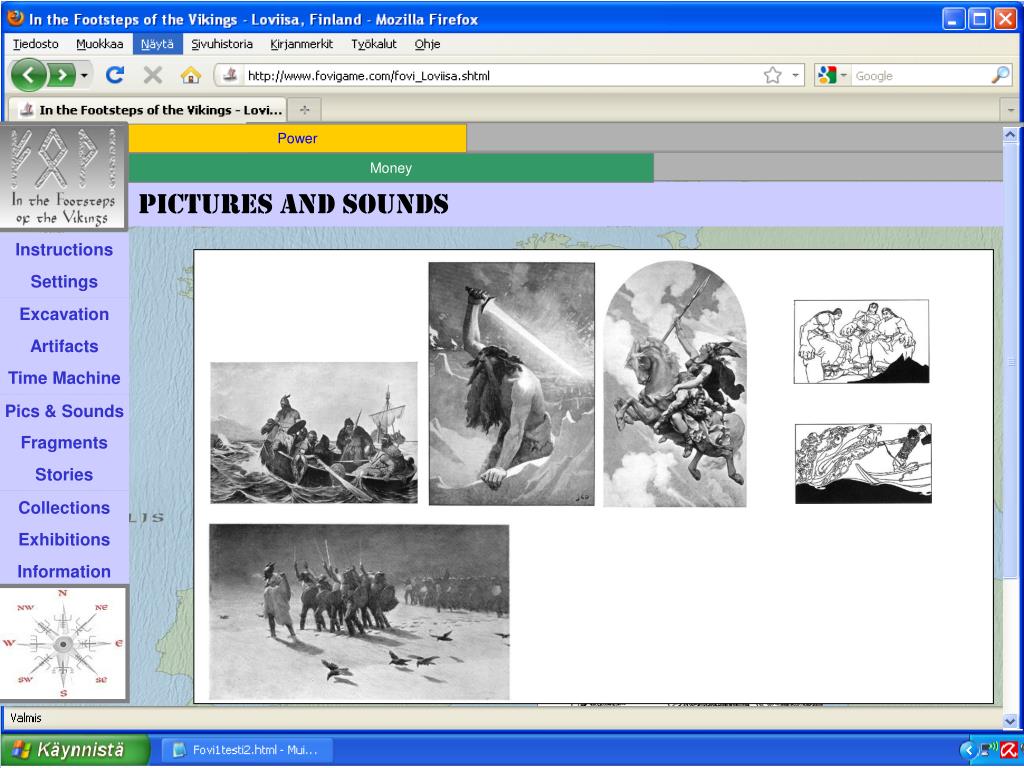Viewport: 1024px width, 768px height.
Task: Minimize the Firefox window
Action: pyautogui.click(x=954, y=19)
